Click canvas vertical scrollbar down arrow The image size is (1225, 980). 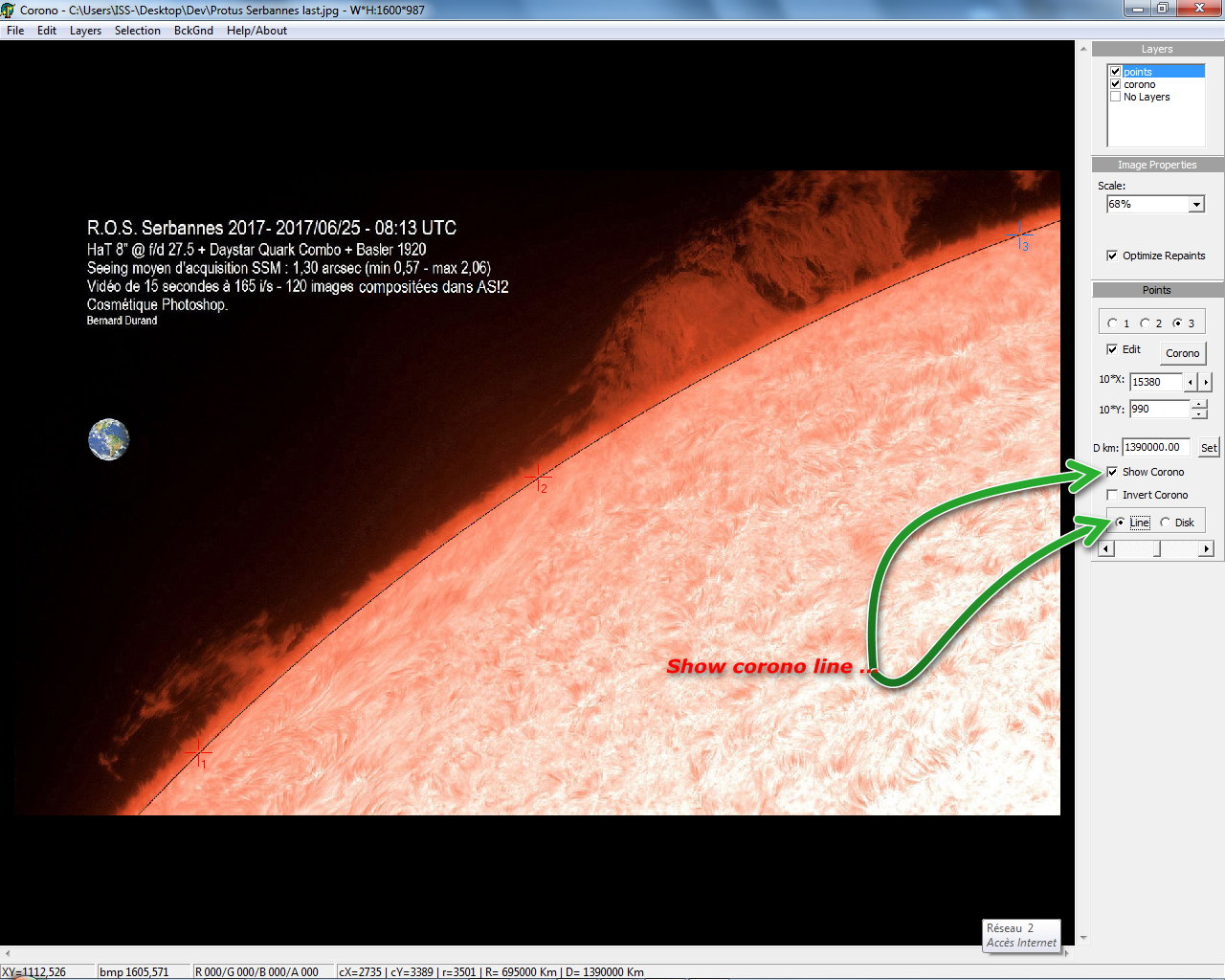point(1083,938)
